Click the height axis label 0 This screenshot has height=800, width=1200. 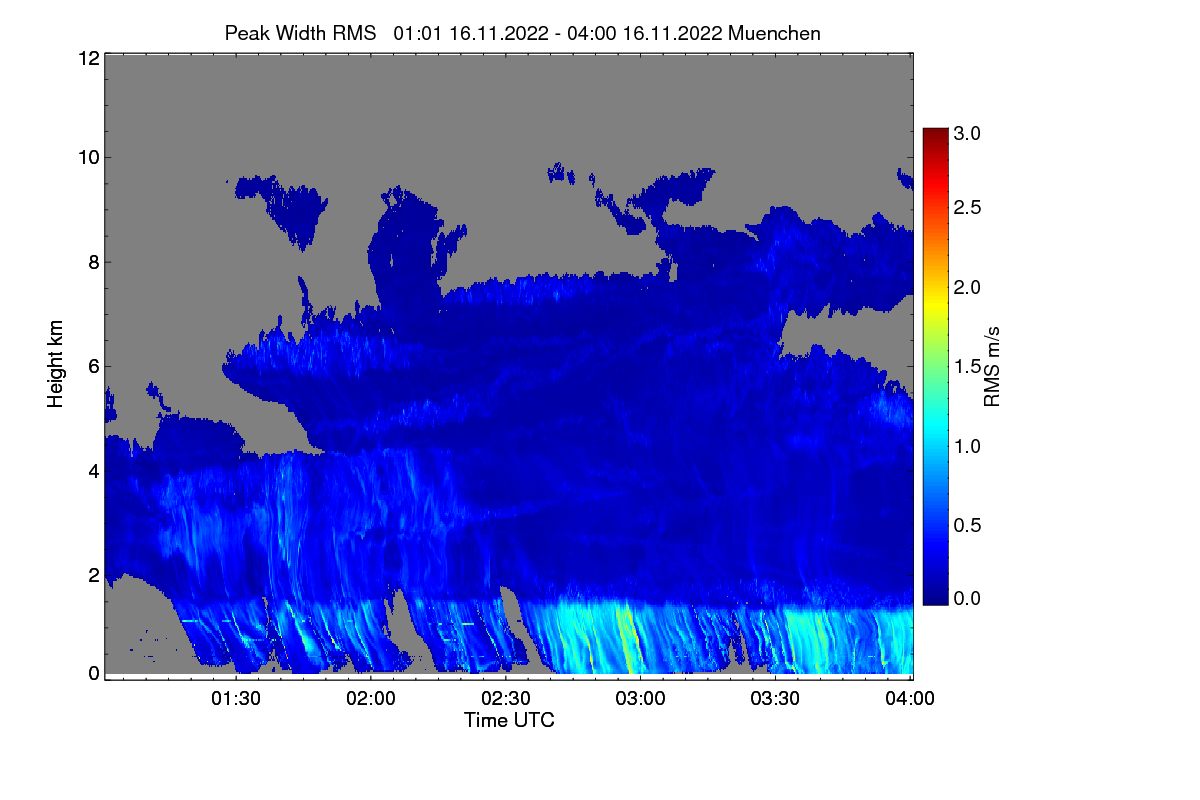click(93, 673)
